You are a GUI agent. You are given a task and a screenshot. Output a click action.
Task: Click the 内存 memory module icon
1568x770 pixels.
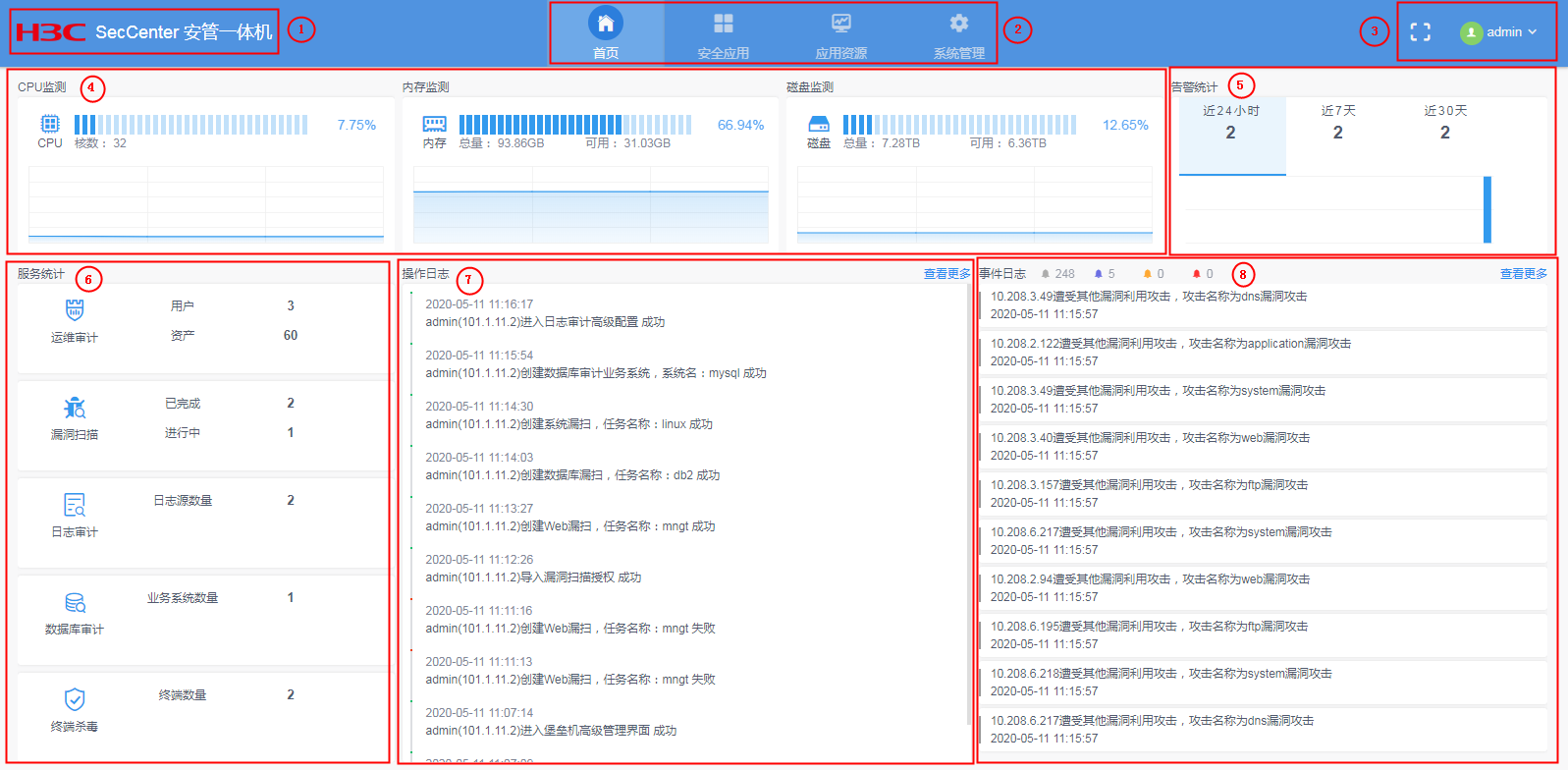tap(434, 124)
